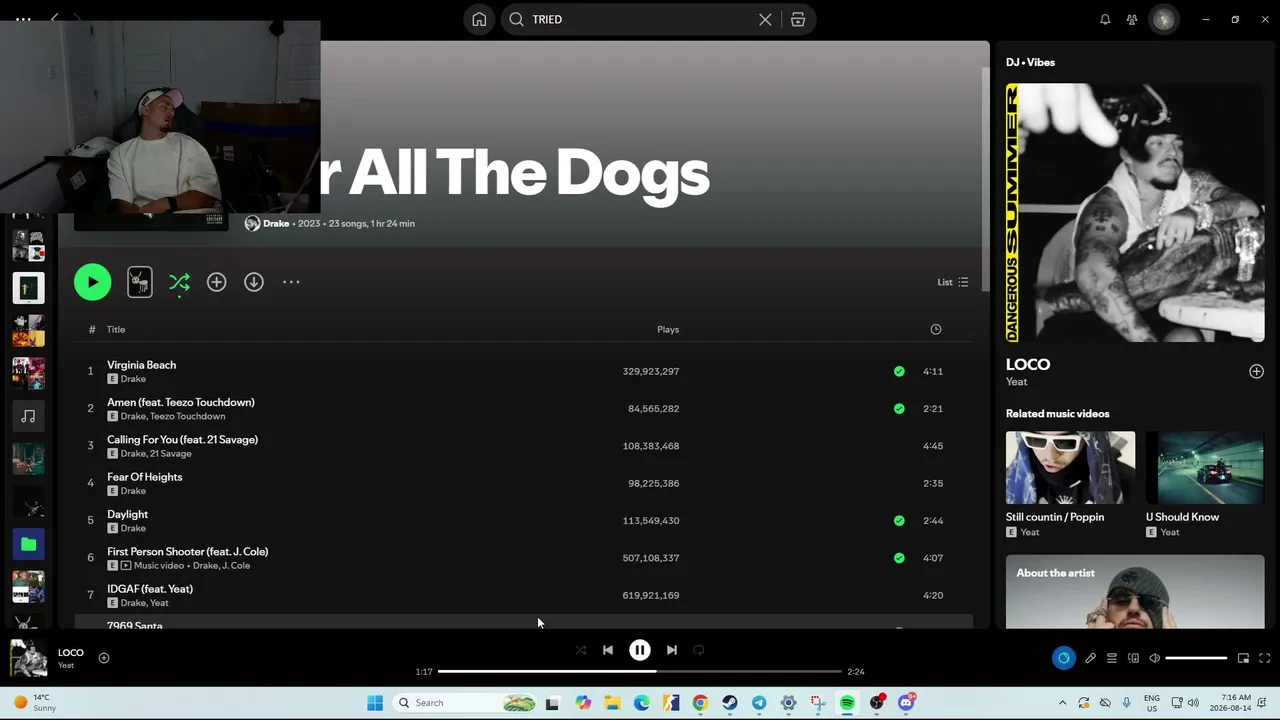Toggle saved checkmark for Daylight

click(x=899, y=520)
